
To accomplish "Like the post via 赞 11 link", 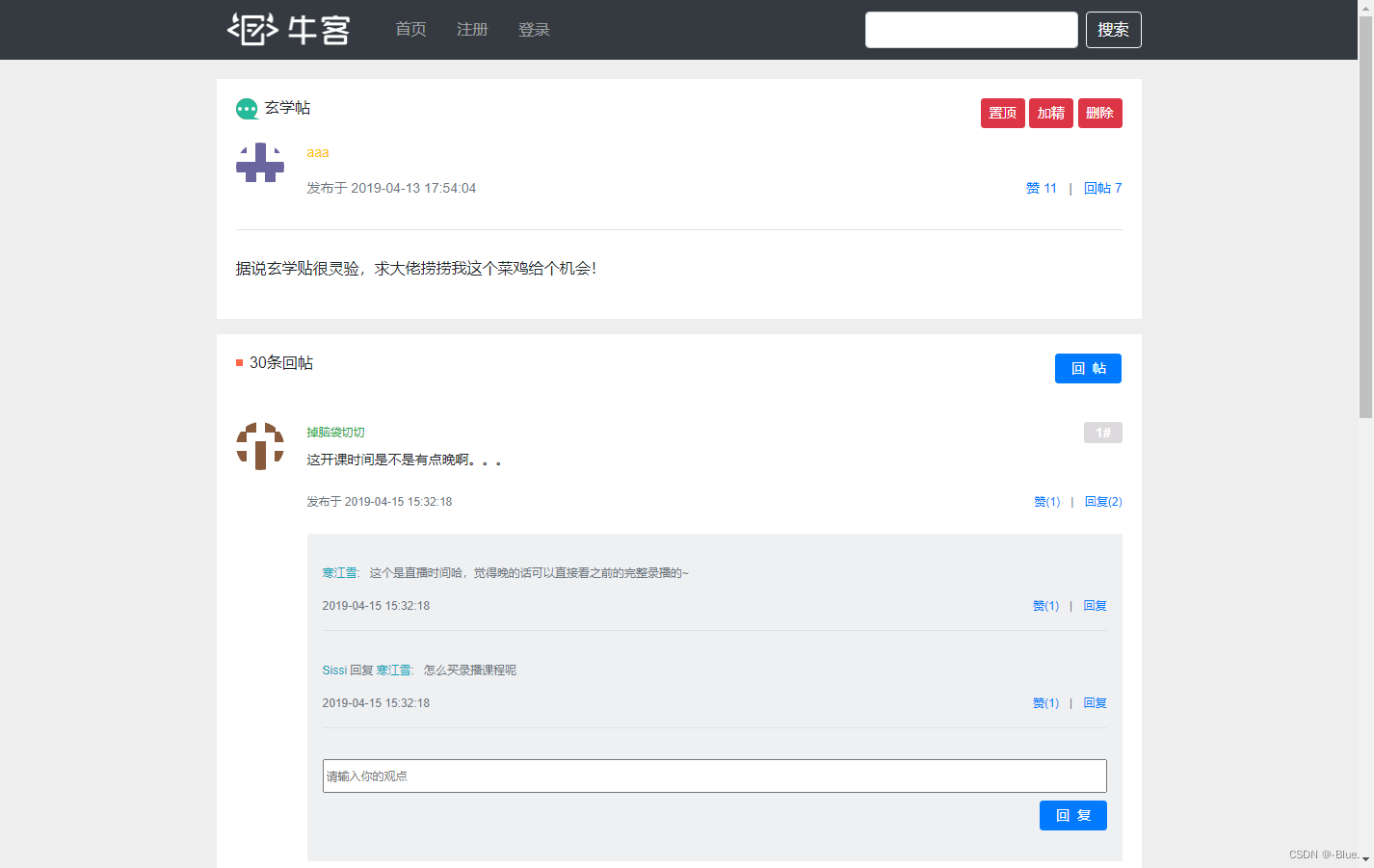I will pos(1041,188).
